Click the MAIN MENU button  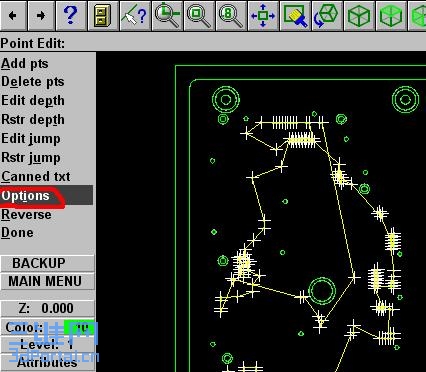47,281
